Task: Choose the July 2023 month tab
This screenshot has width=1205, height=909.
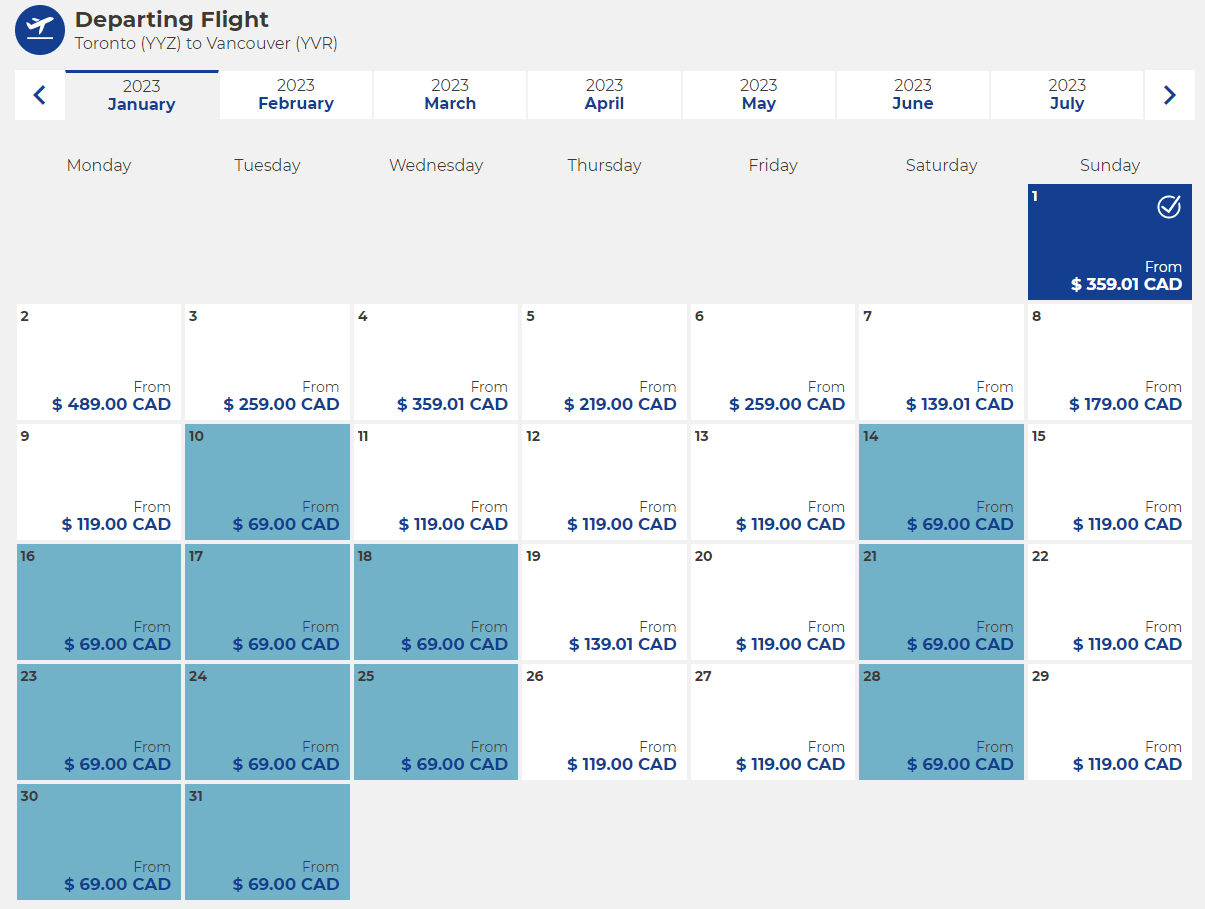Action: click(x=1067, y=95)
